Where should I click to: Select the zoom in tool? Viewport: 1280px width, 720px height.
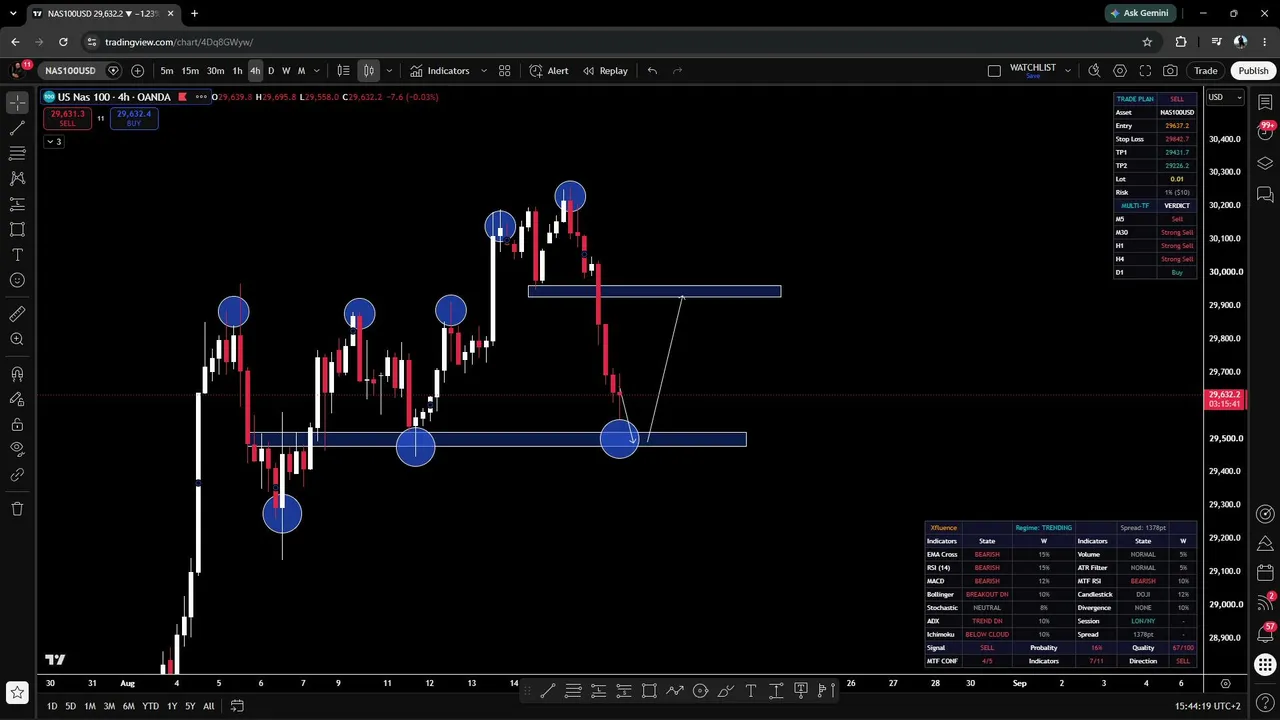tap(17, 339)
